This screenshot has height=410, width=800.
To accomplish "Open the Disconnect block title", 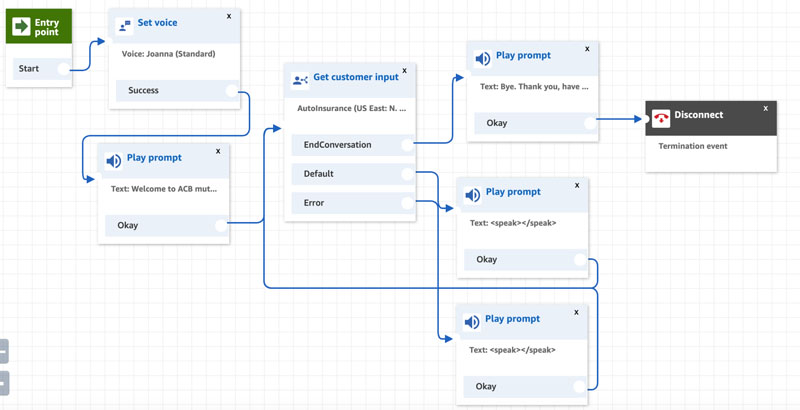I will click(x=698, y=115).
